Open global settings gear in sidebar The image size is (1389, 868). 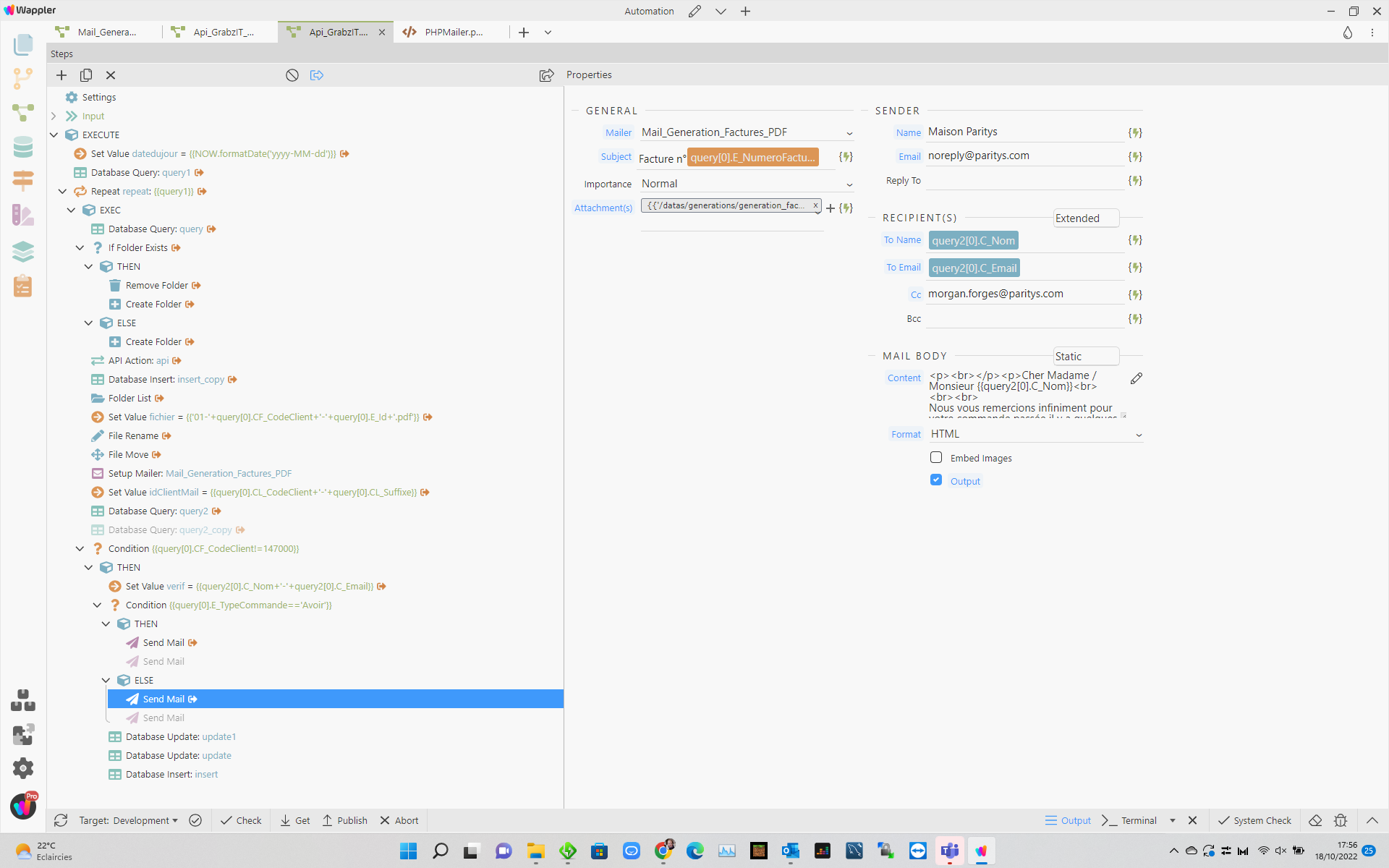(23, 768)
